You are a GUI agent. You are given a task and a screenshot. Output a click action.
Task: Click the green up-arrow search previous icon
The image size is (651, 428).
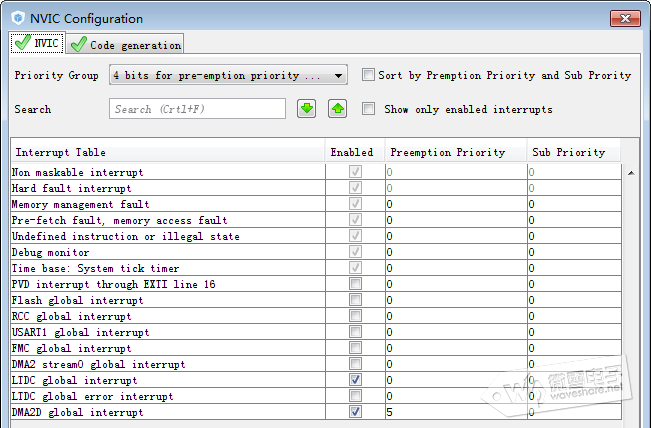(337, 109)
